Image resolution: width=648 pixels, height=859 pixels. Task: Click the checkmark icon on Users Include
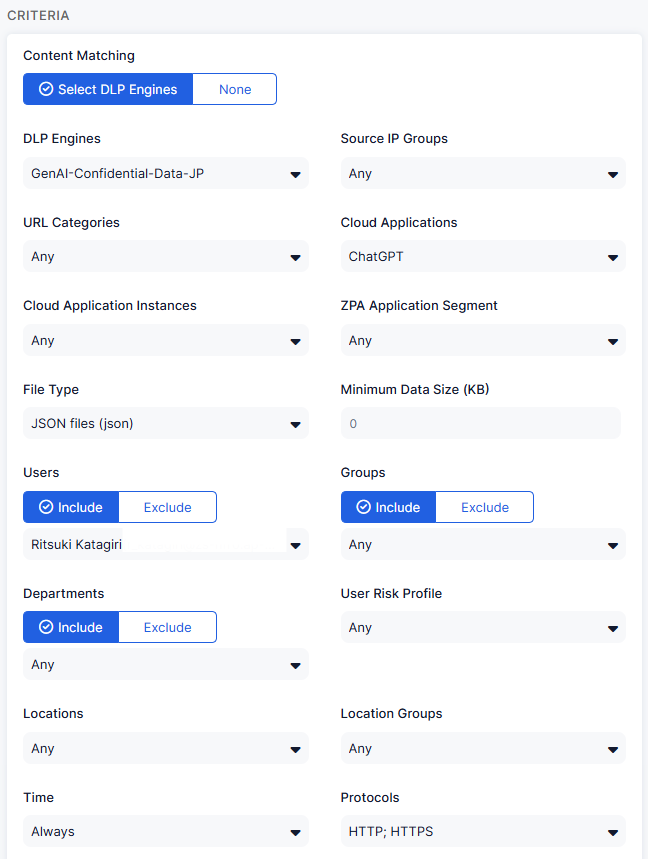(46, 507)
